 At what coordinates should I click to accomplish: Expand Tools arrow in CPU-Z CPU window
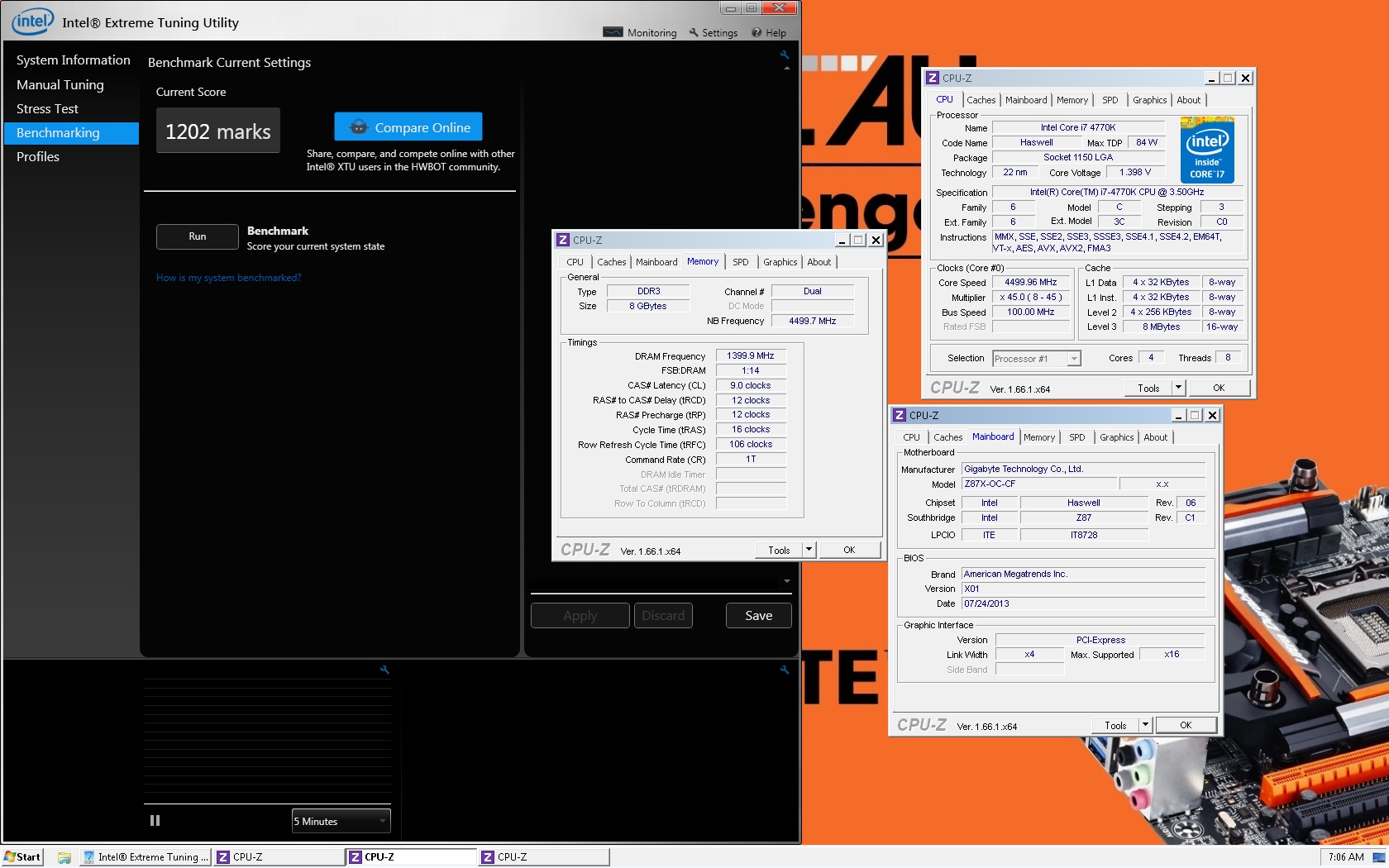point(1178,388)
